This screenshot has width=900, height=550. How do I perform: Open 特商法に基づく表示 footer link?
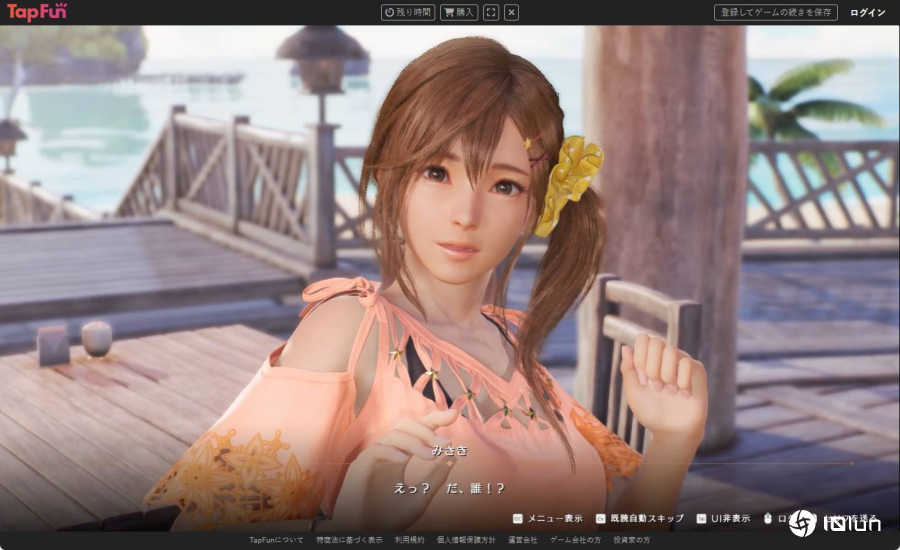pos(349,540)
